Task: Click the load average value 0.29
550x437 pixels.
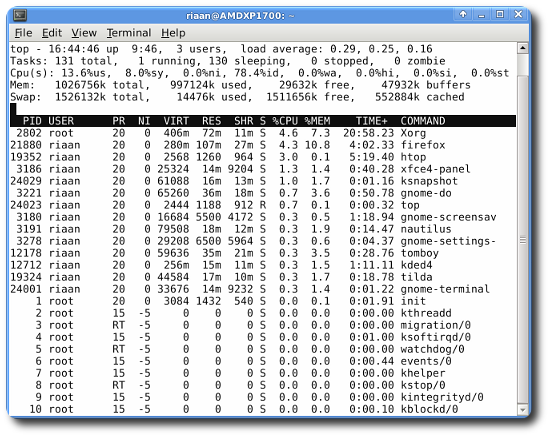Action: tap(343, 49)
